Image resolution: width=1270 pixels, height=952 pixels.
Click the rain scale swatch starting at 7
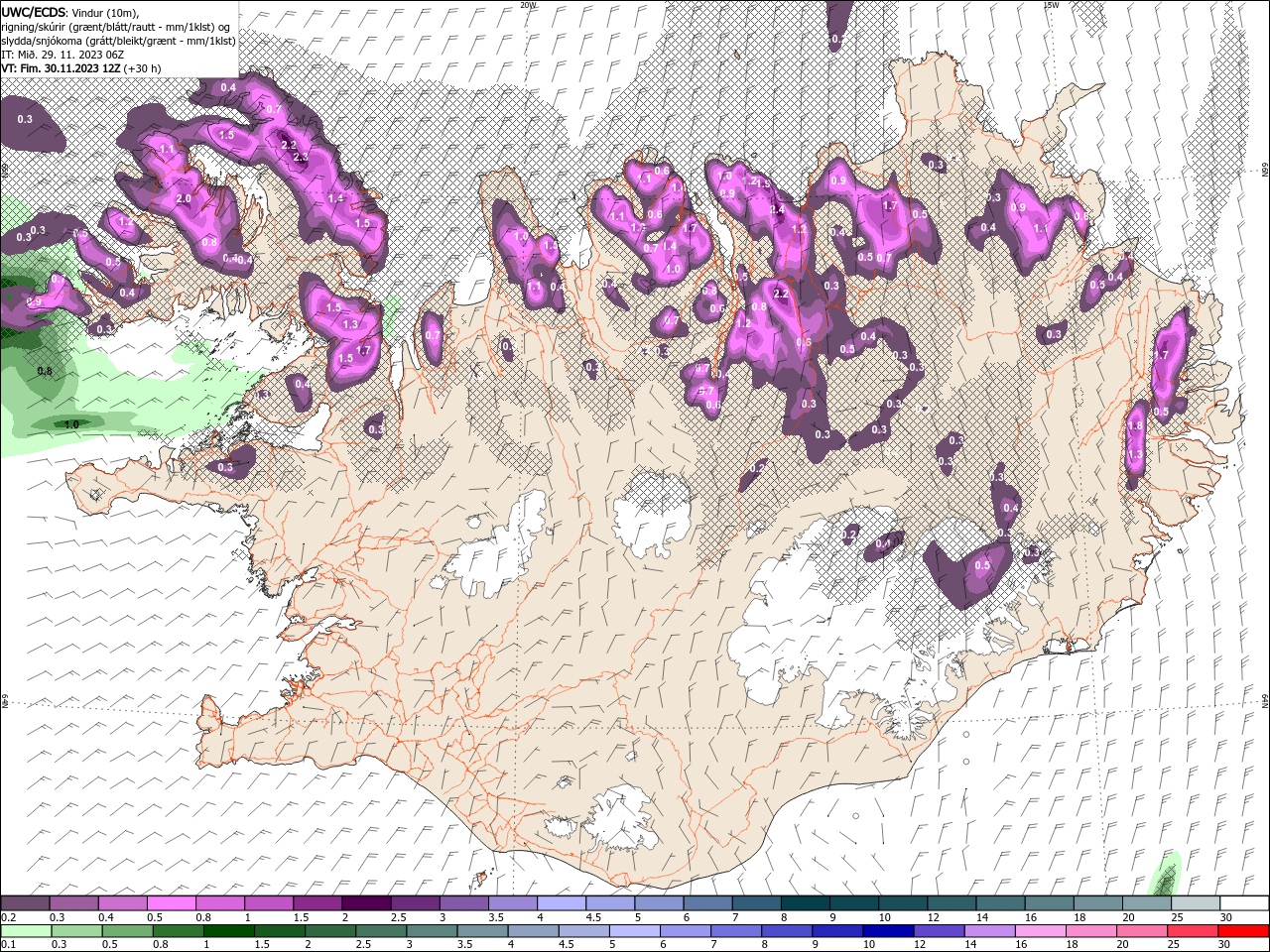(736, 931)
